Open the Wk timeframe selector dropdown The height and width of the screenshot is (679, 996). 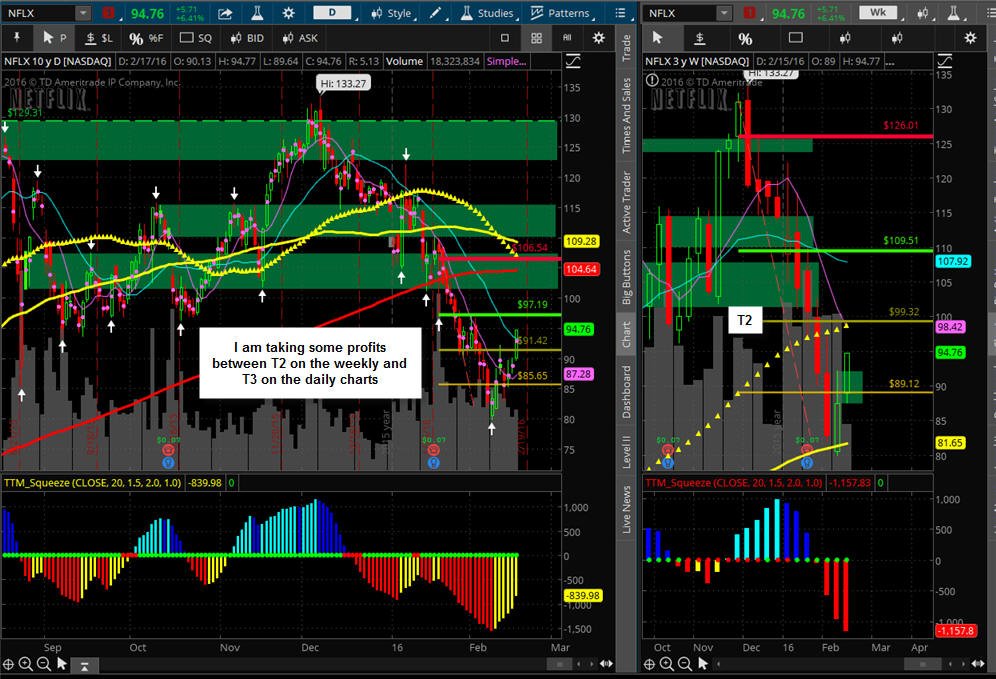tap(878, 13)
